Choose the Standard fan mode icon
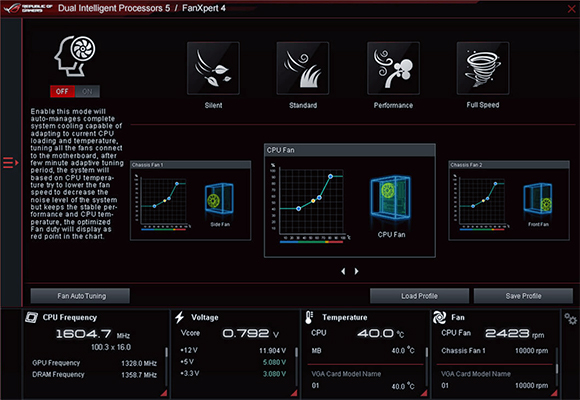 click(x=303, y=68)
